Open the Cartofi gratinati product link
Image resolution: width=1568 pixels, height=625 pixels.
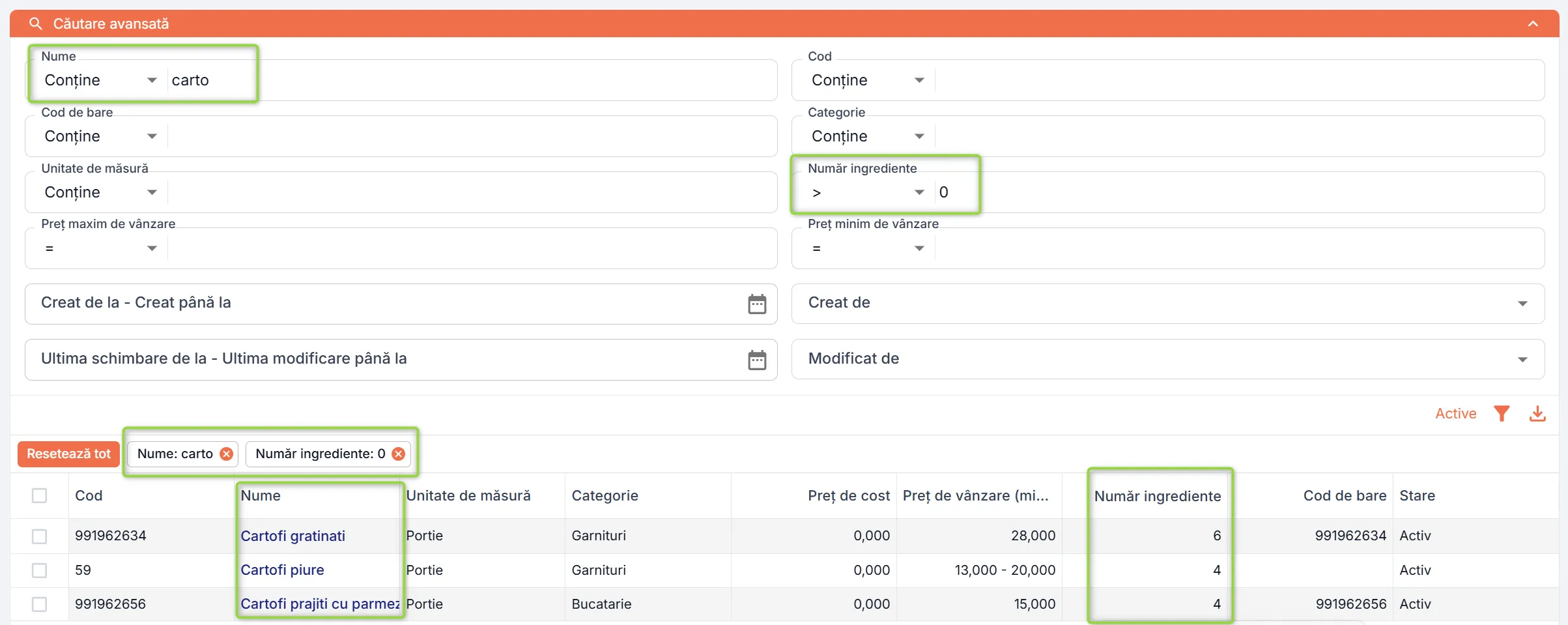tap(292, 536)
